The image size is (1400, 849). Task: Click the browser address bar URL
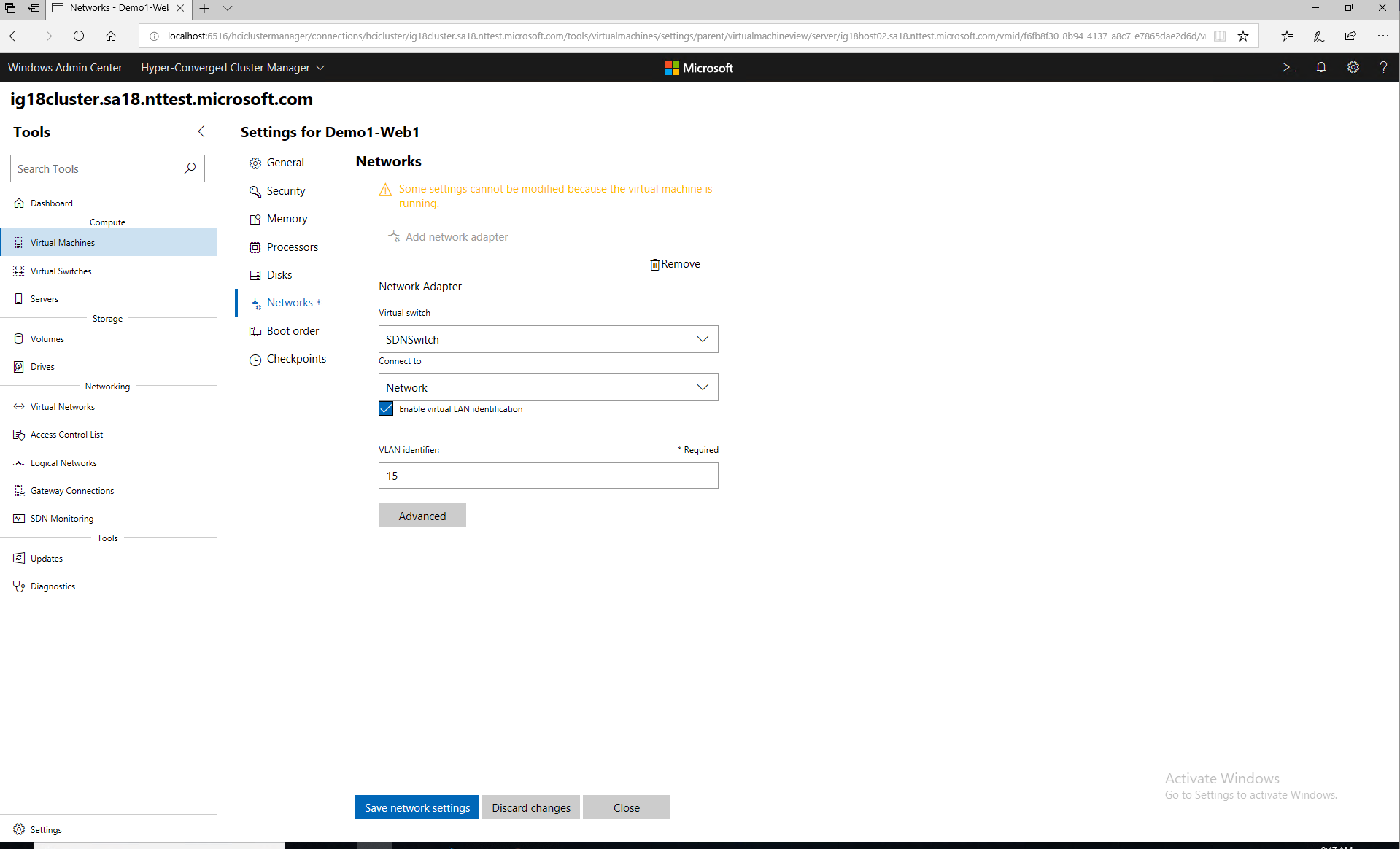pyautogui.click(x=686, y=36)
